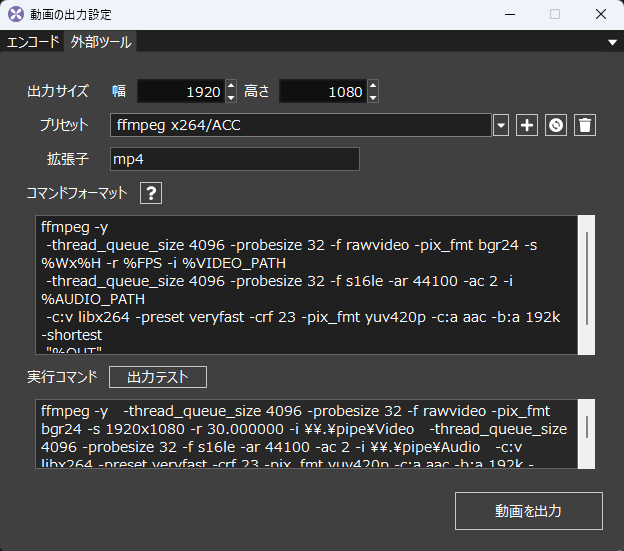Viewport: 624px width, 551px height.
Task: Click the 拡張子 mp4 input field
Action: pos(233,159)
